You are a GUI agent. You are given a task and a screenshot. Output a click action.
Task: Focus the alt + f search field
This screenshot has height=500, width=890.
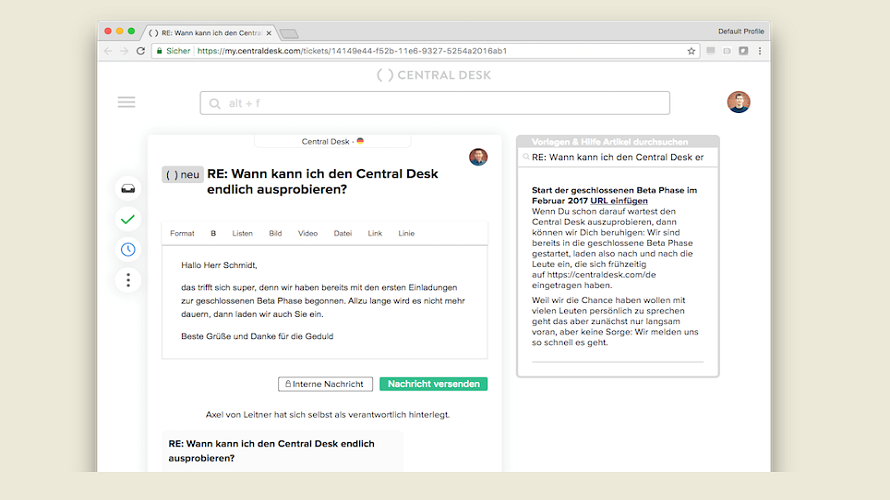point(435,103)
